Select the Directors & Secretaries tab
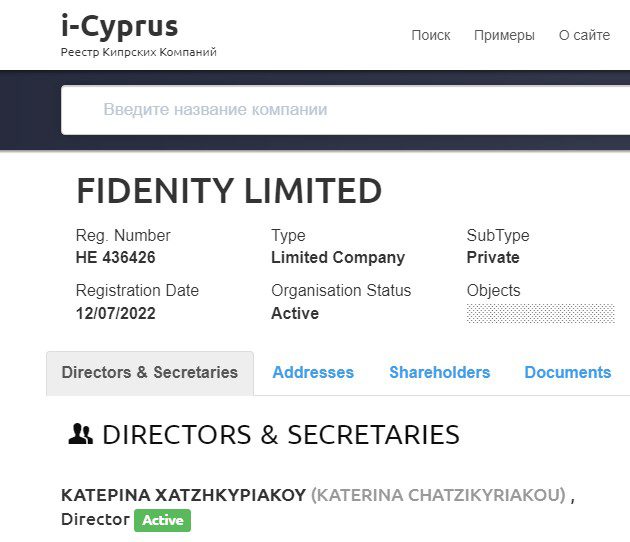This screenshot has width=630, height=542. (150, 373)
